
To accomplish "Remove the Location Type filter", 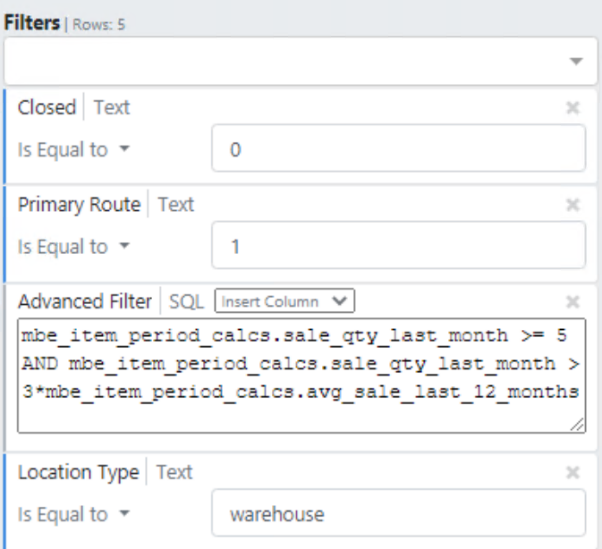I will (x=573, y=473).
